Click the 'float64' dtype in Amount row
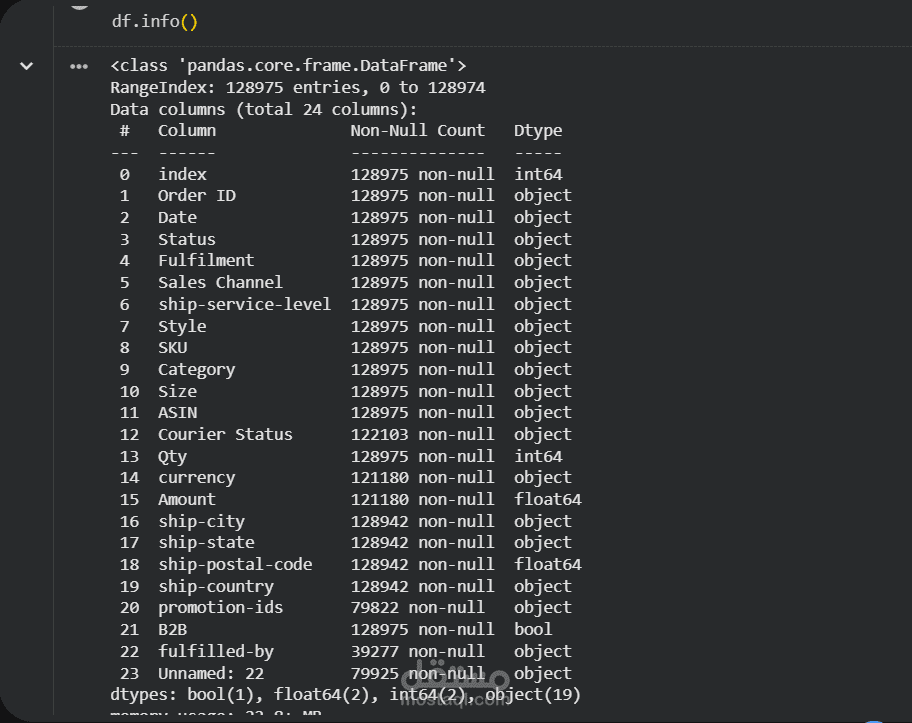Viewport: 912px width, 723px height. coord(547,499)
